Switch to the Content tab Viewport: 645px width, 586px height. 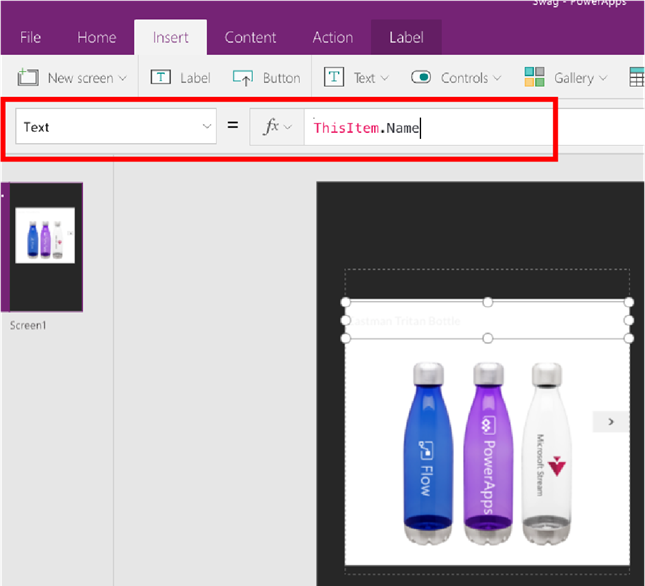tap(250, 38)
